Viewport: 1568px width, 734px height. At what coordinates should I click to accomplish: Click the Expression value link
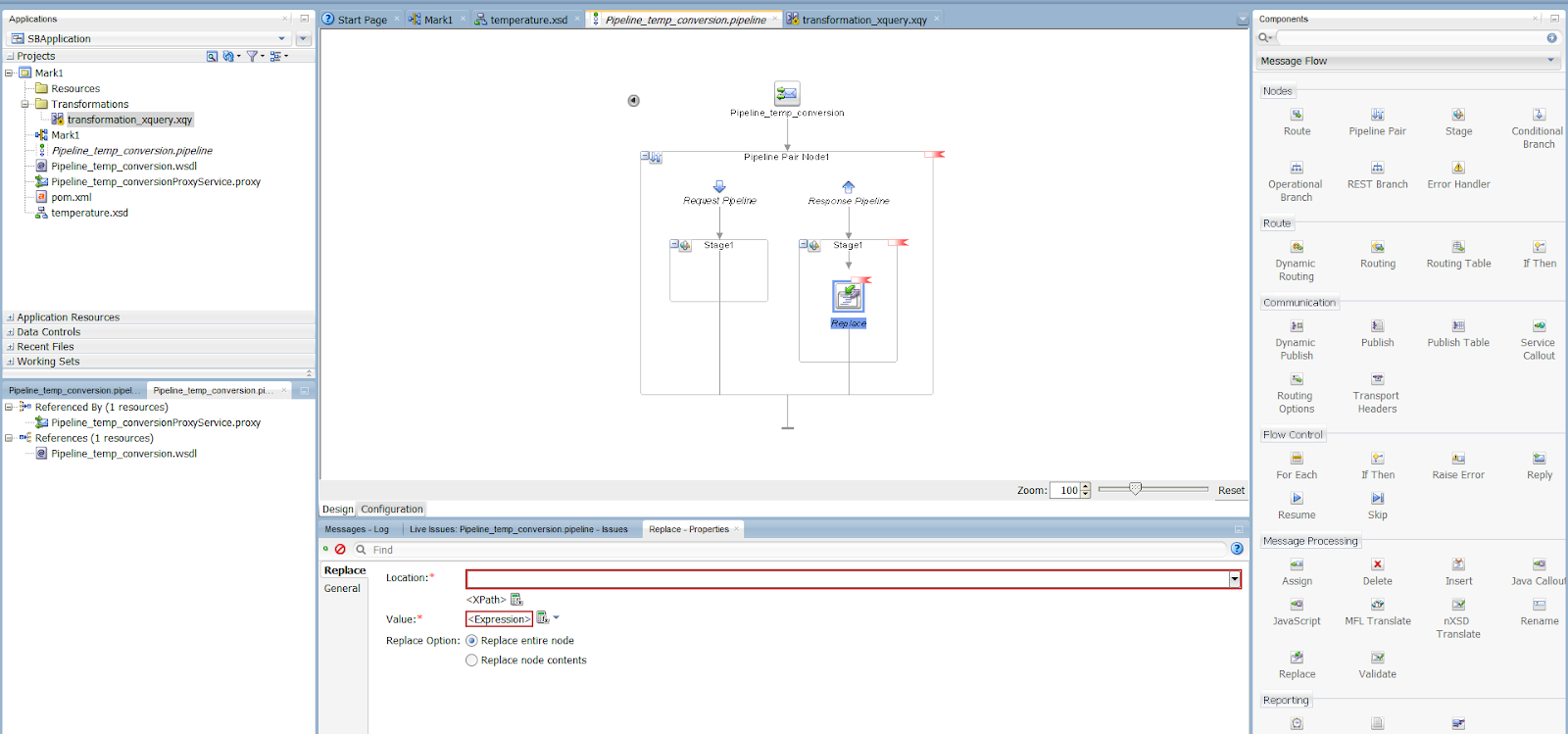click(499, 619)
